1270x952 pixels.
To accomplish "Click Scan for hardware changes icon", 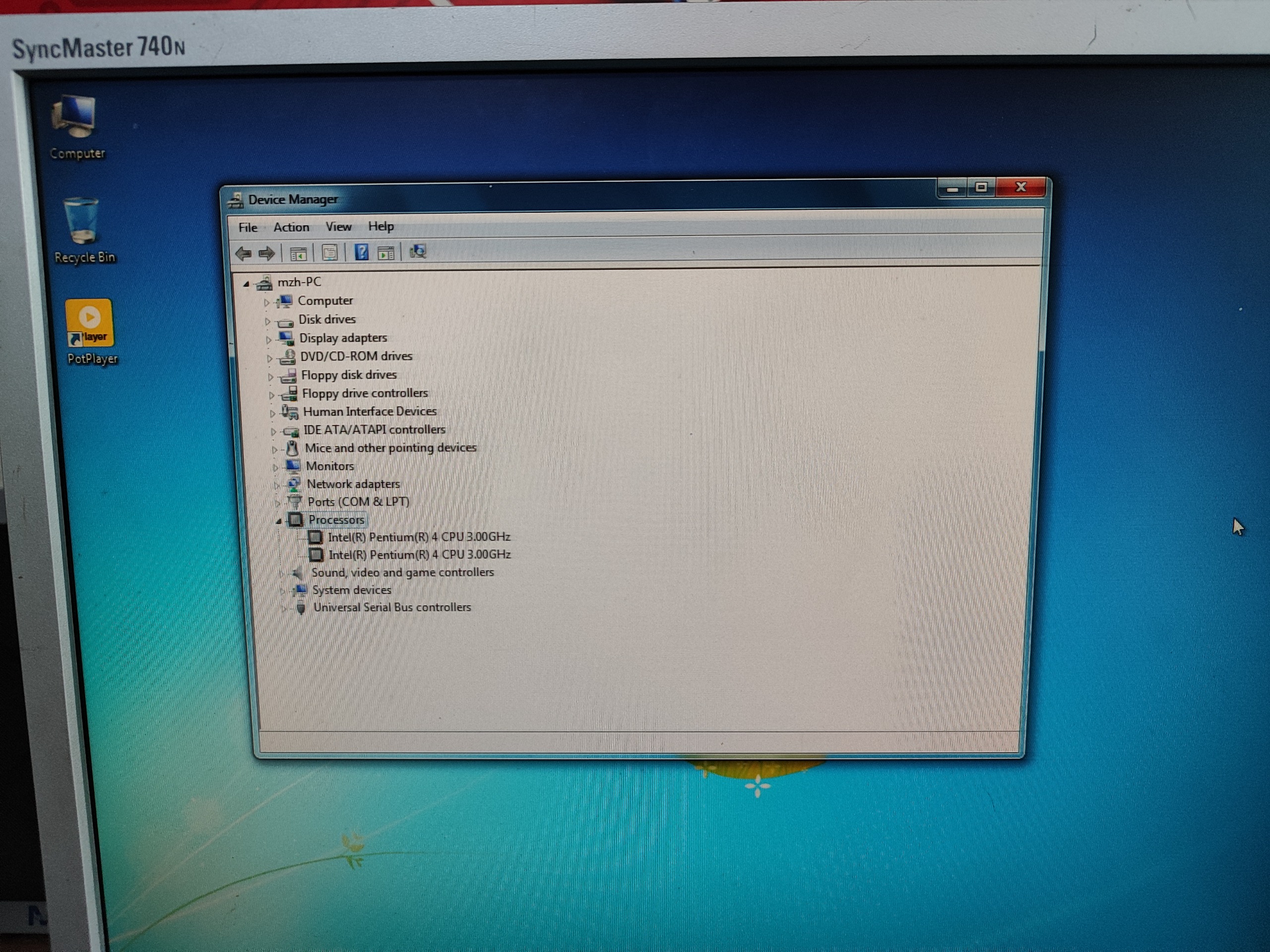I will (418, 251).
